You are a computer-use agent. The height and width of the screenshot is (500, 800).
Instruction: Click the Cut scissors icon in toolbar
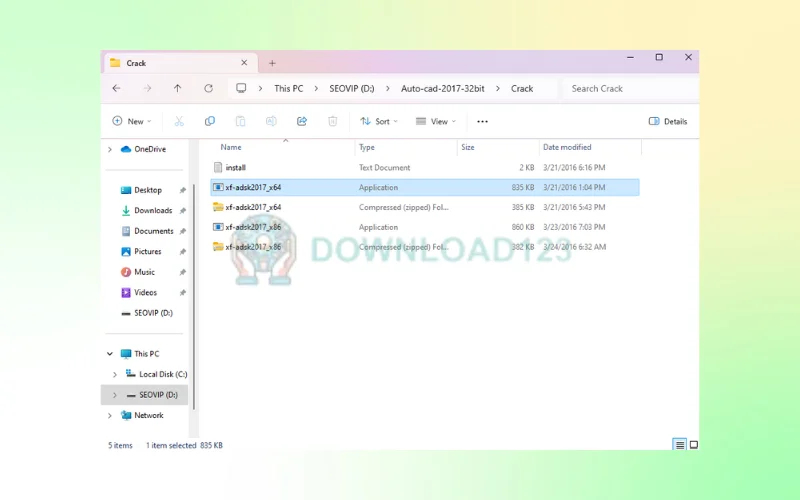click(x=179, y=121)
